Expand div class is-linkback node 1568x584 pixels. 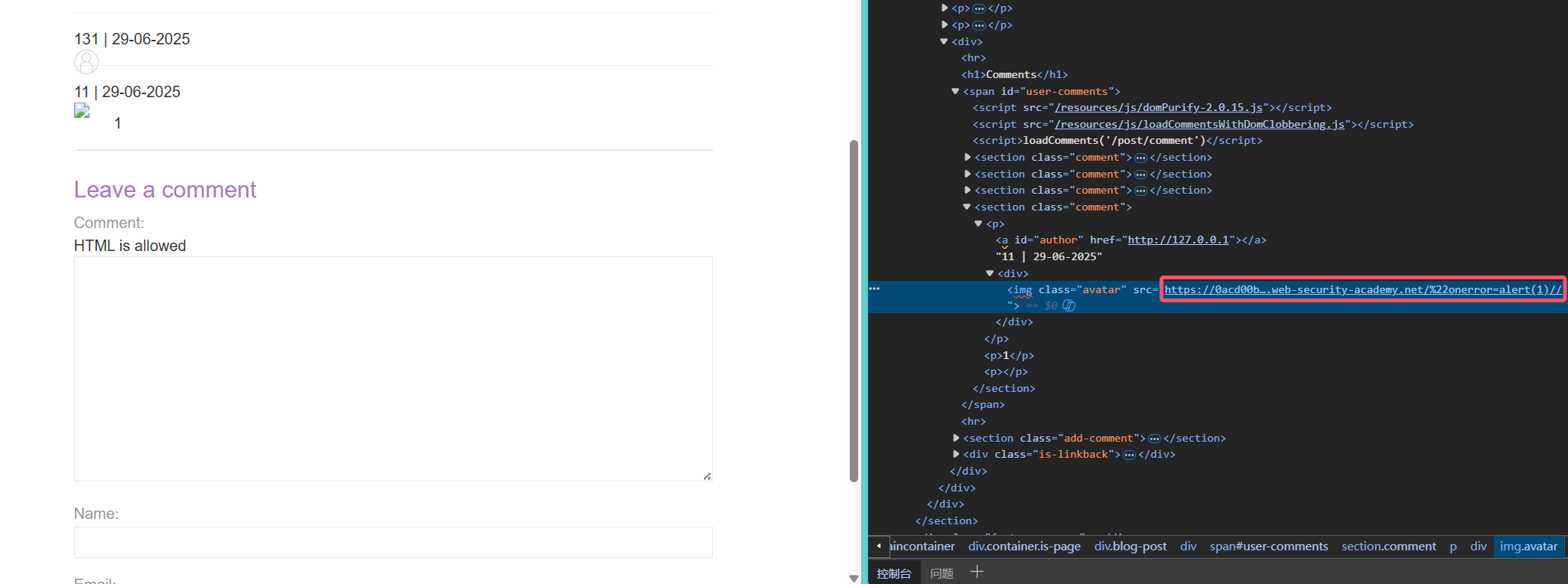pos(956,455)
